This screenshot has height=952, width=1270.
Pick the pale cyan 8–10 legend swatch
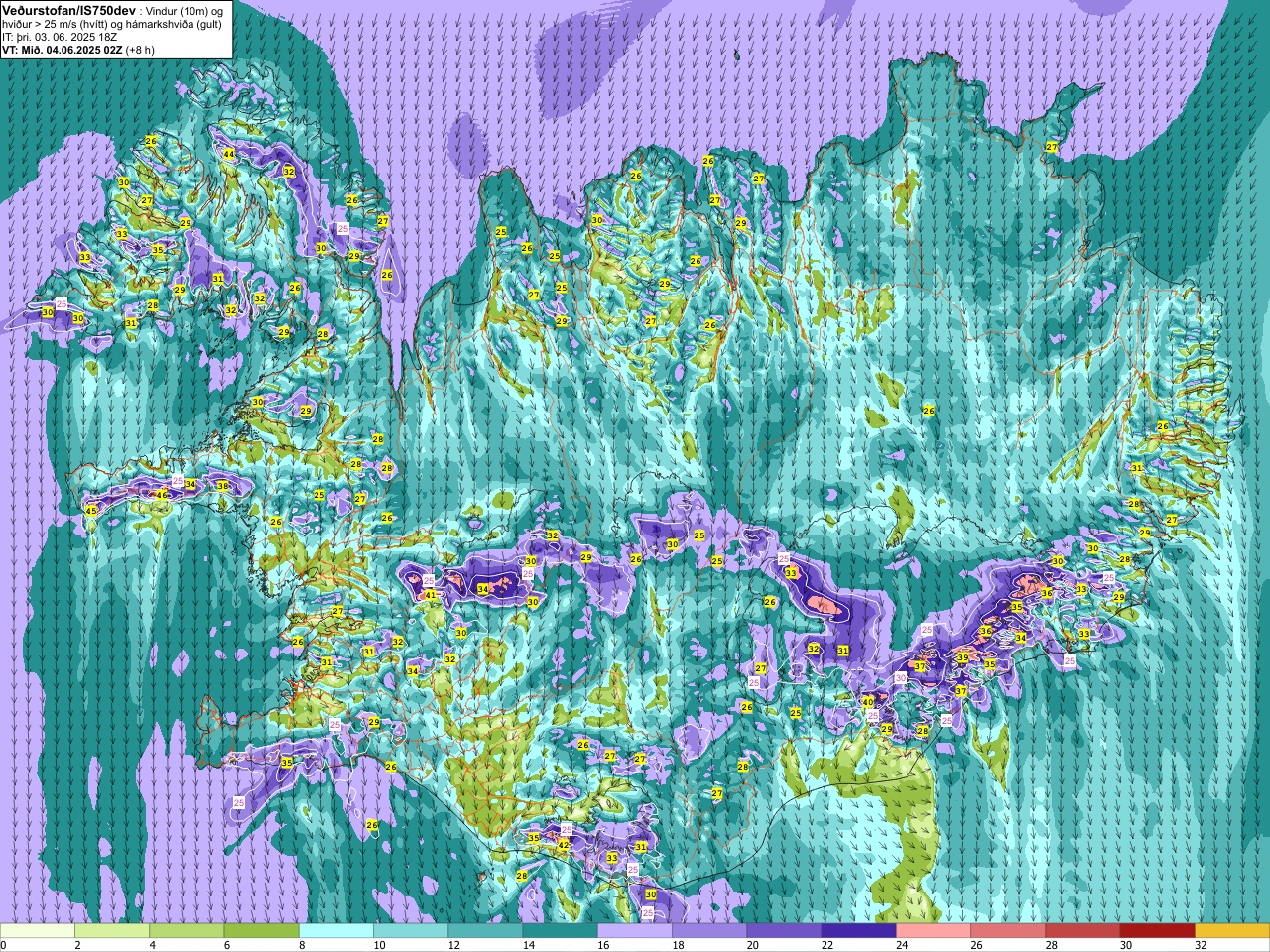[x=336, y=931]
